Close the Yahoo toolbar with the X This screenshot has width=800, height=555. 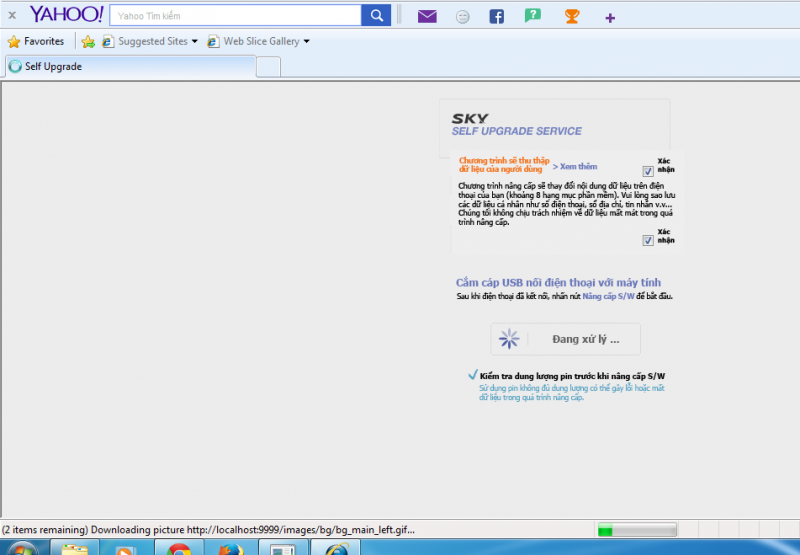pyautogui.click(x=12, y=15)
